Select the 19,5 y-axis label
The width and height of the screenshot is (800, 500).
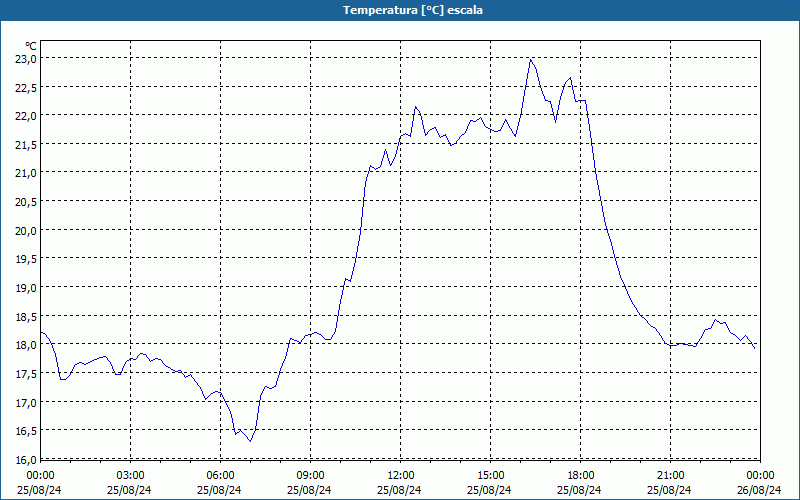click(26, 259)
